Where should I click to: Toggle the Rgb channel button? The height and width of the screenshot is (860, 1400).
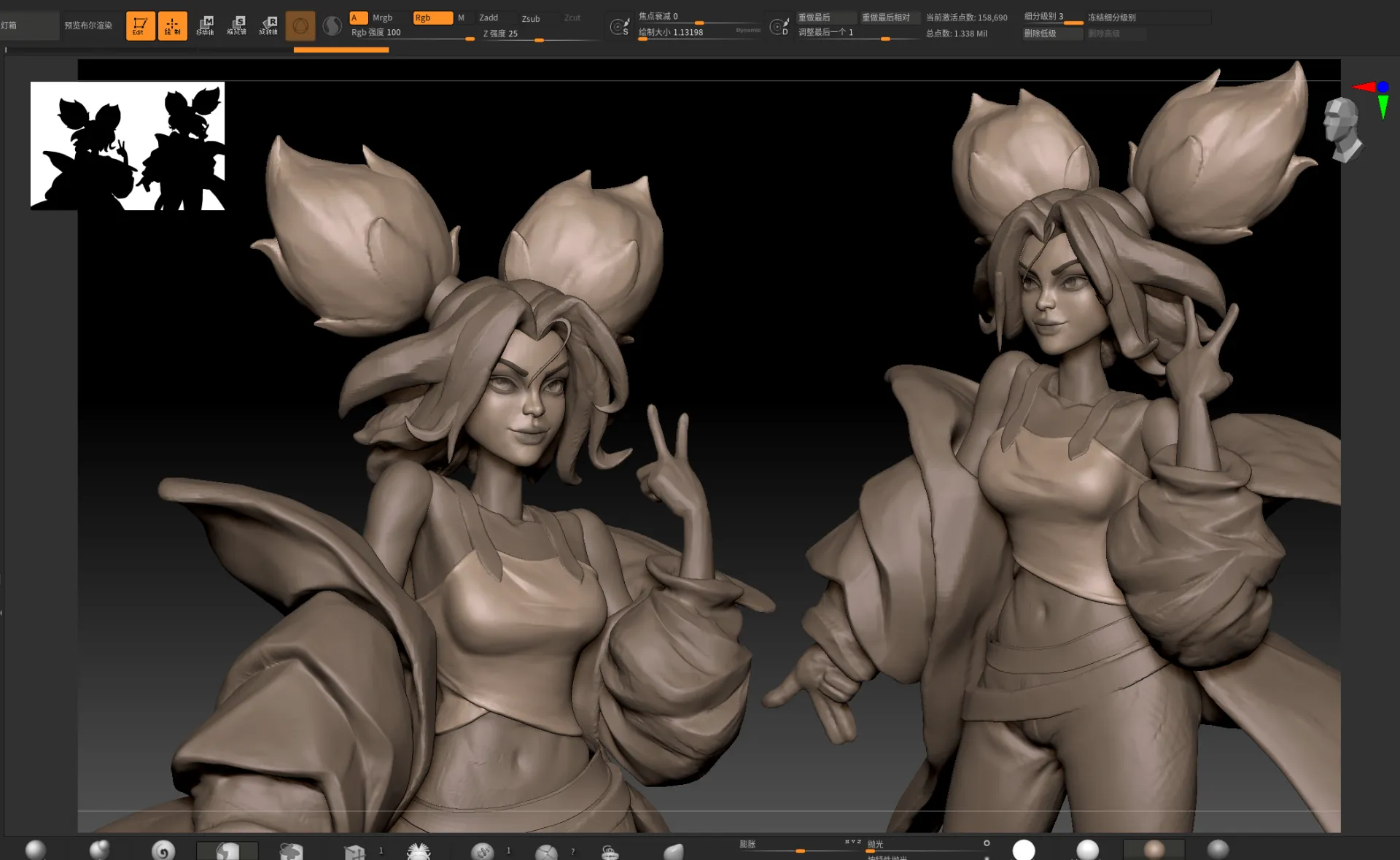[432, 18]
